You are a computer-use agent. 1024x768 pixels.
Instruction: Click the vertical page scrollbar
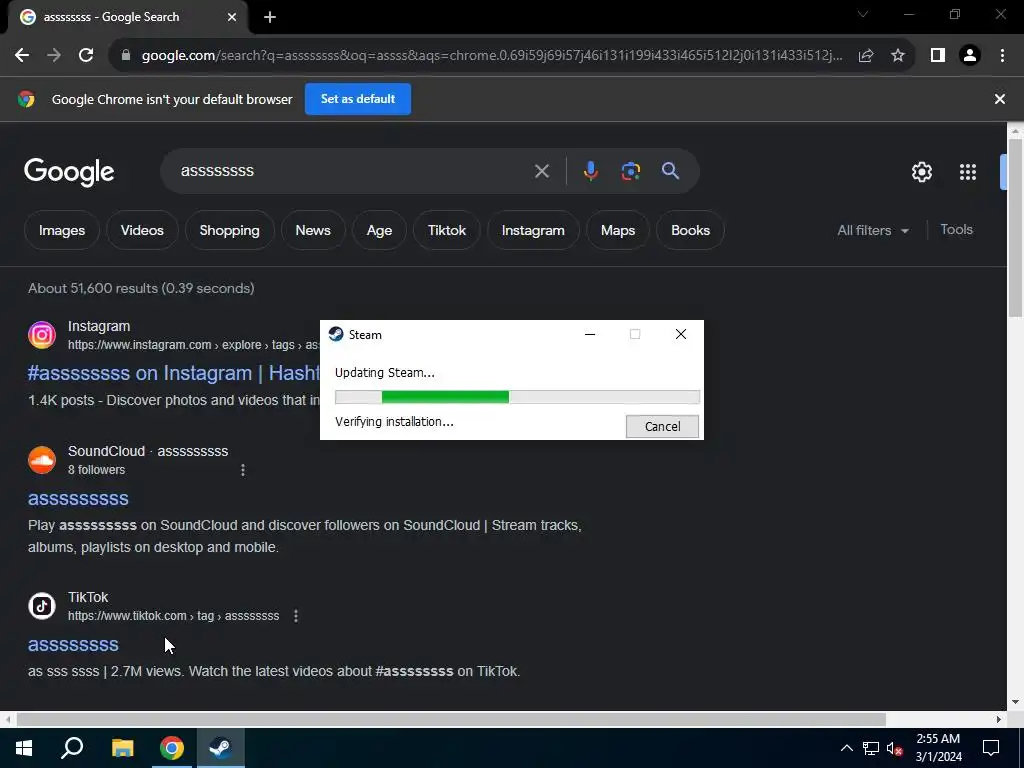[x=1015, y=229]
